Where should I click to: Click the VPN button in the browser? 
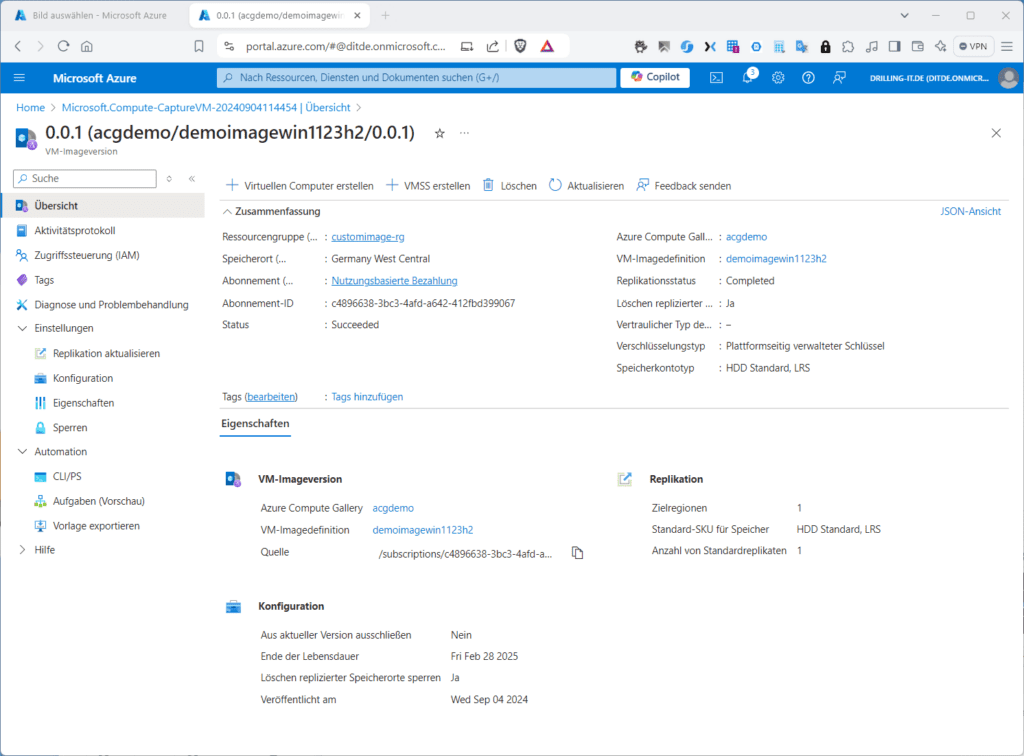pyautogui.click(x=973, y=46)
